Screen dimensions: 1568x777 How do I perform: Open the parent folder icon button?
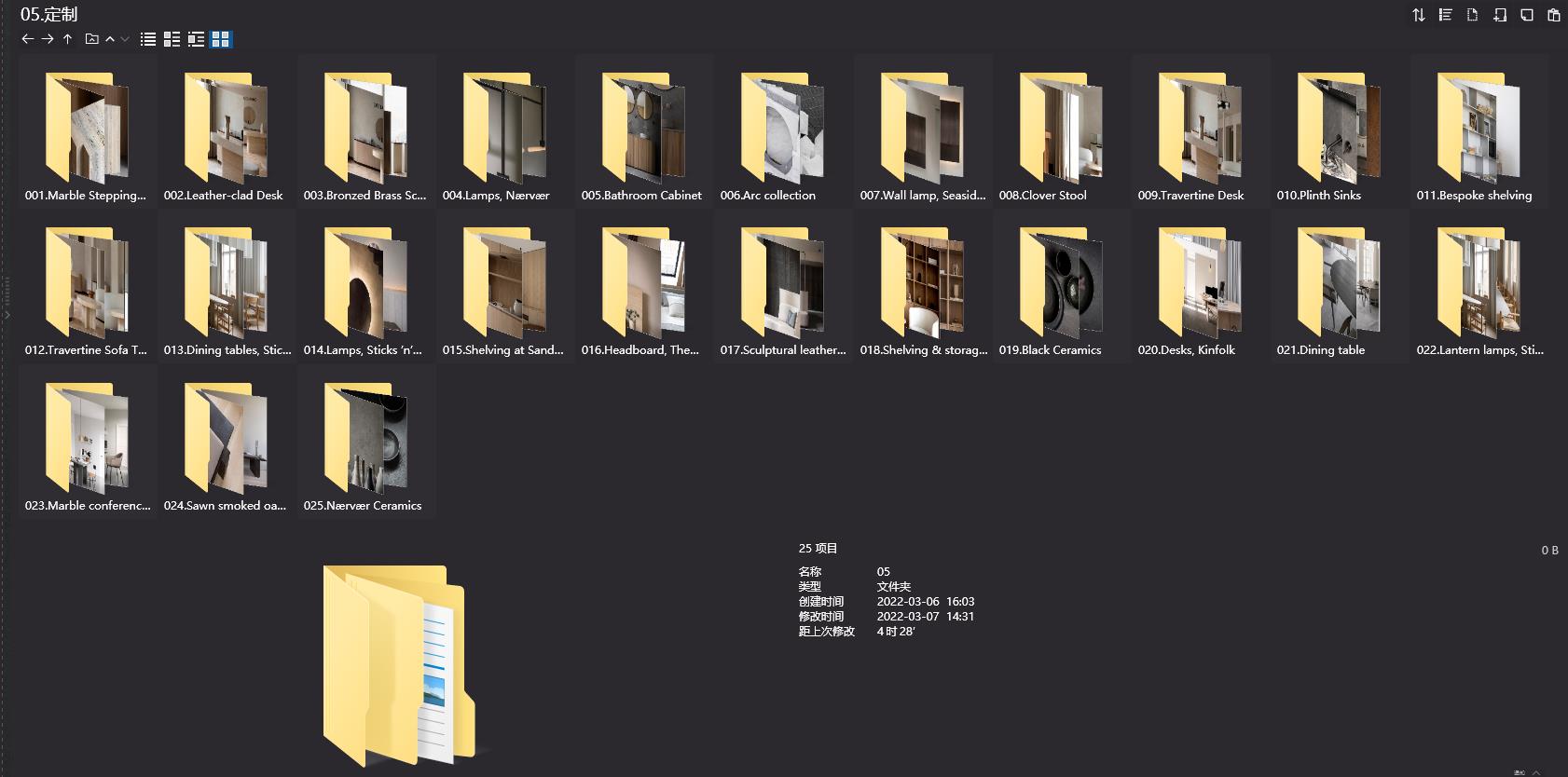[x=91, y=39]
